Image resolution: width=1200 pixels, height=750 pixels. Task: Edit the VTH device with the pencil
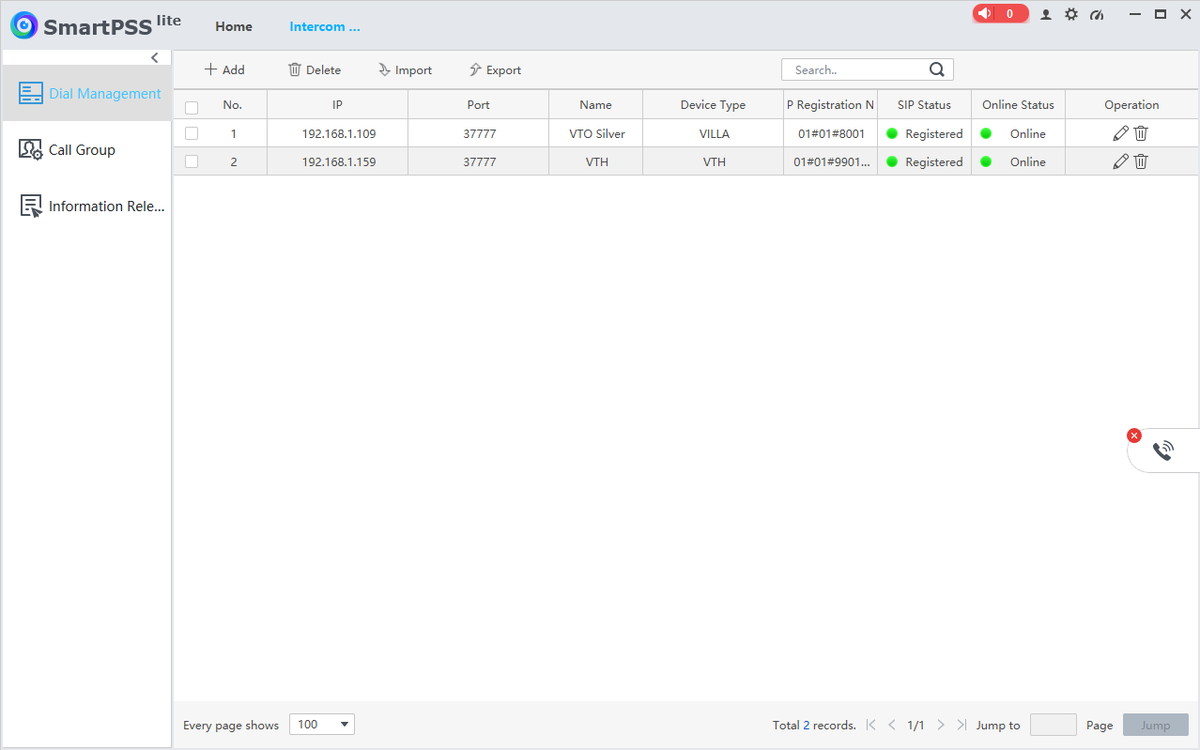click(x=1120, y=161)
